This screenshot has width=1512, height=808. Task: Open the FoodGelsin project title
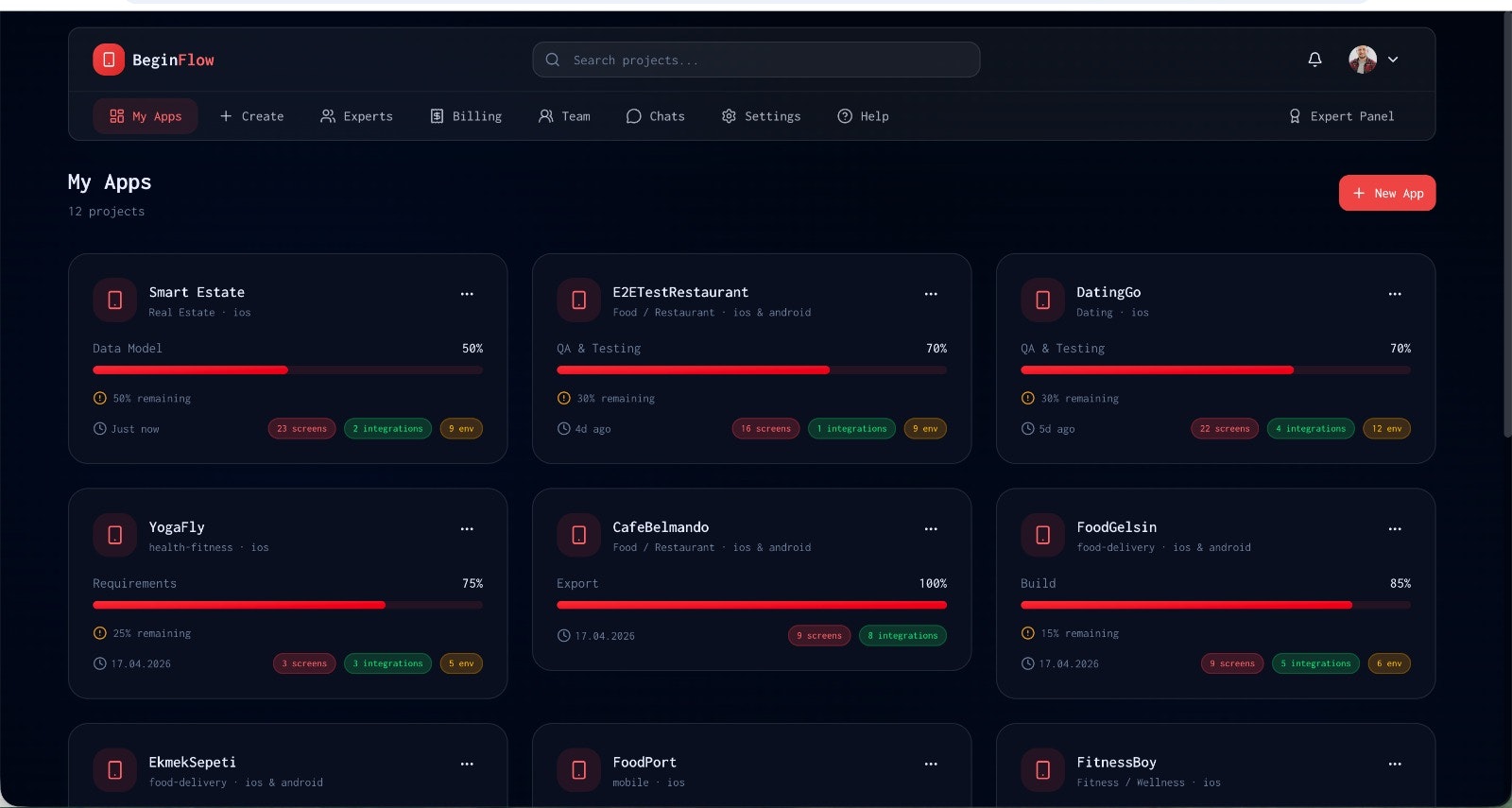[1116, 527]
